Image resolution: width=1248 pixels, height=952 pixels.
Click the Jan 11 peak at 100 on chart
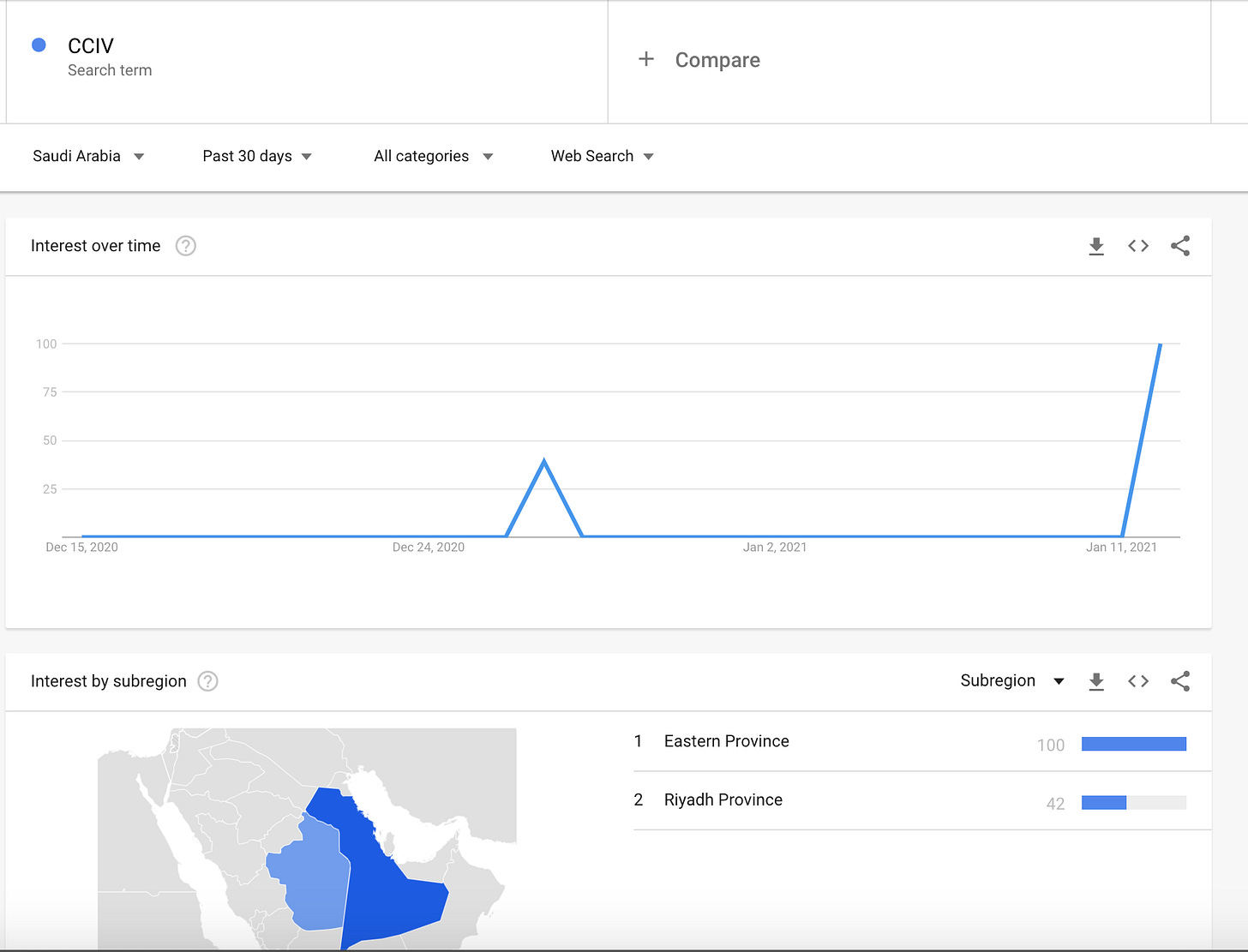(1161, 344)
